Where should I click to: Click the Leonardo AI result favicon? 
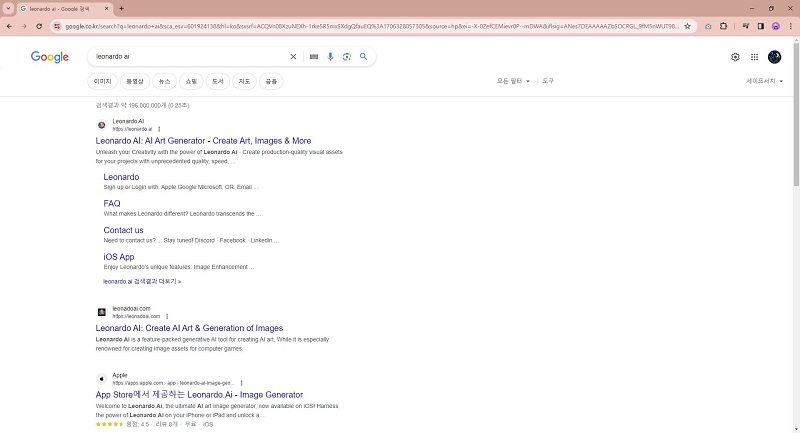click(102, 125)
